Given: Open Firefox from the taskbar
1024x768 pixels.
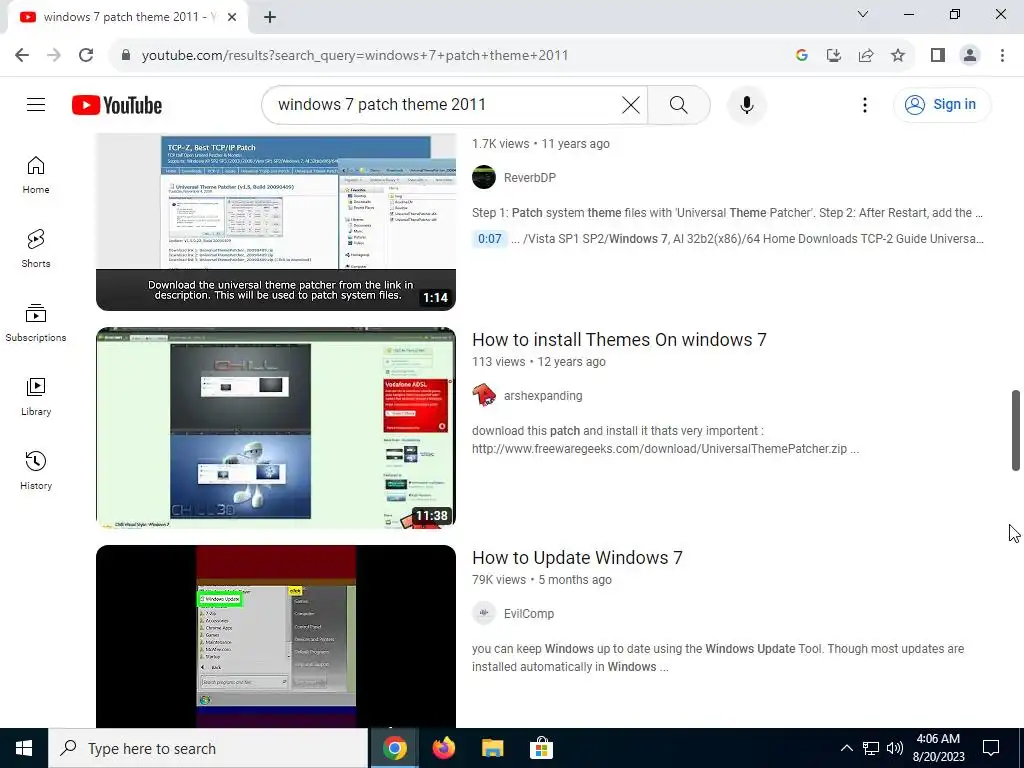Looking at the screenshot, I should pyautogui.click(x=444, y=748).
